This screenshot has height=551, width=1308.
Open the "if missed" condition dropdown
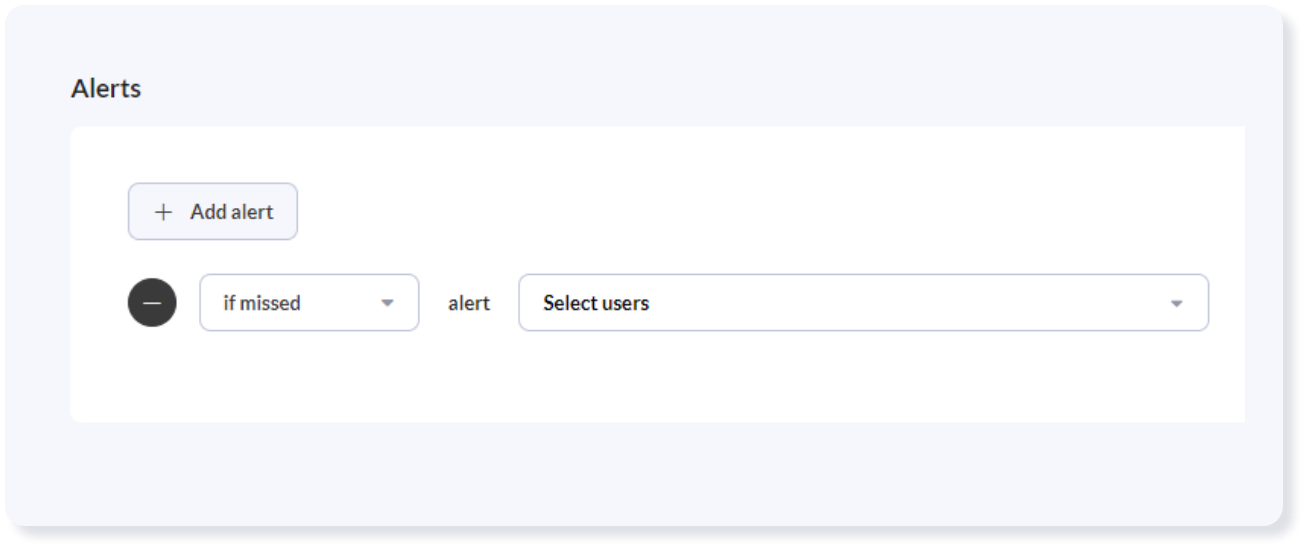309,303
